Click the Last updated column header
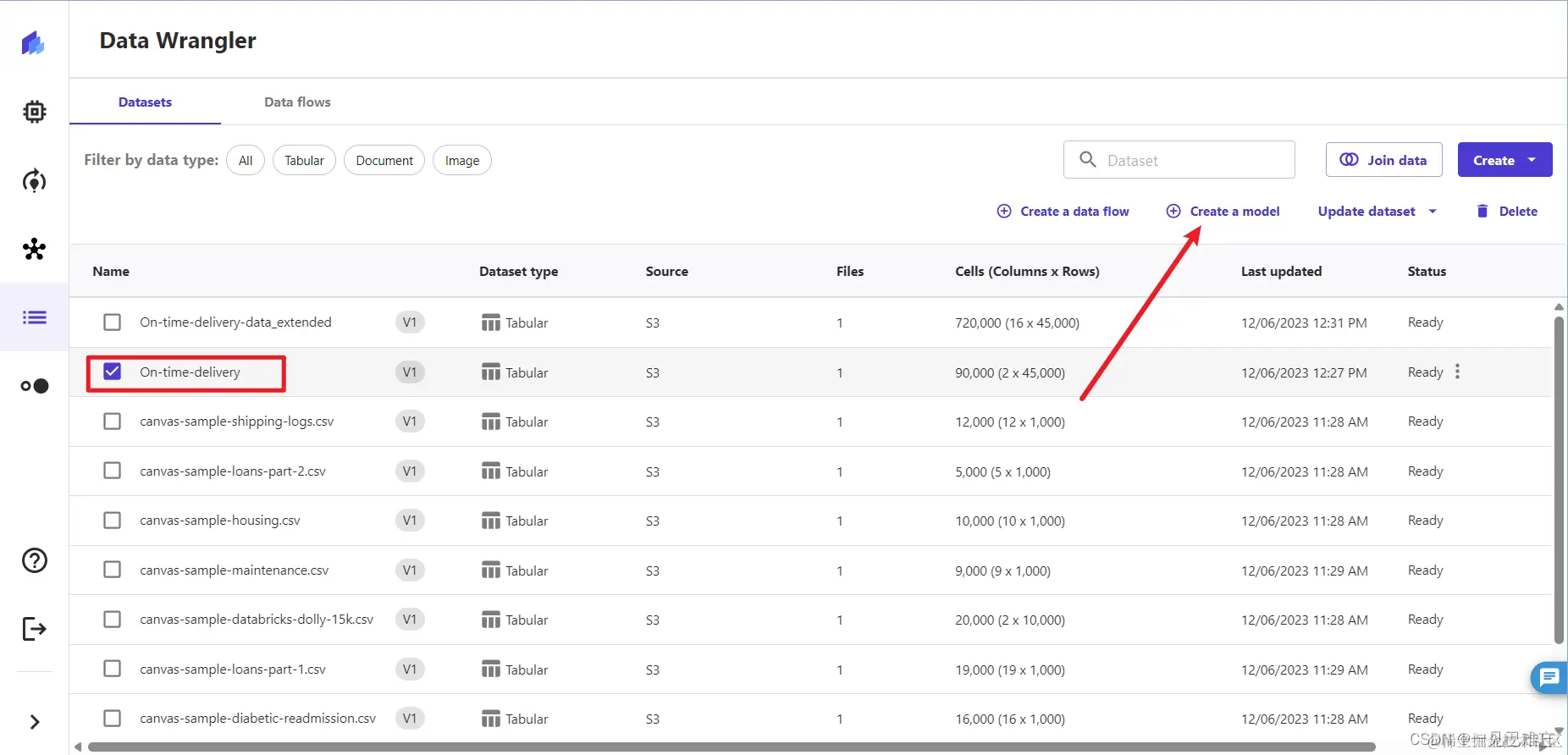The width and height of the screenshot is (1568, 755). coord(1281,272)
